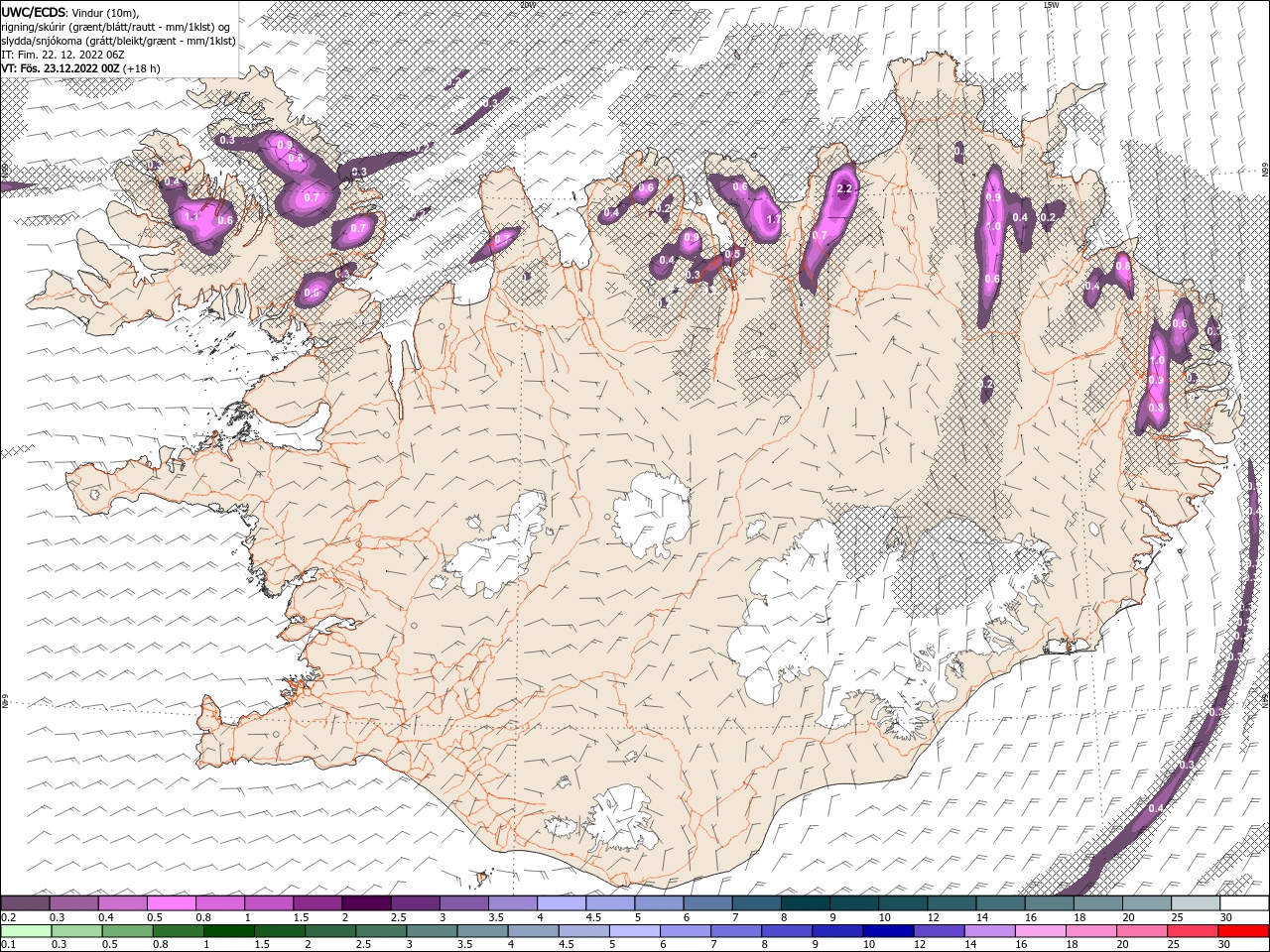This screenshot has height=952, width=1270.
Task: Pick darkest purple snow swatch between 2 and 2.5
Action: 366,902
